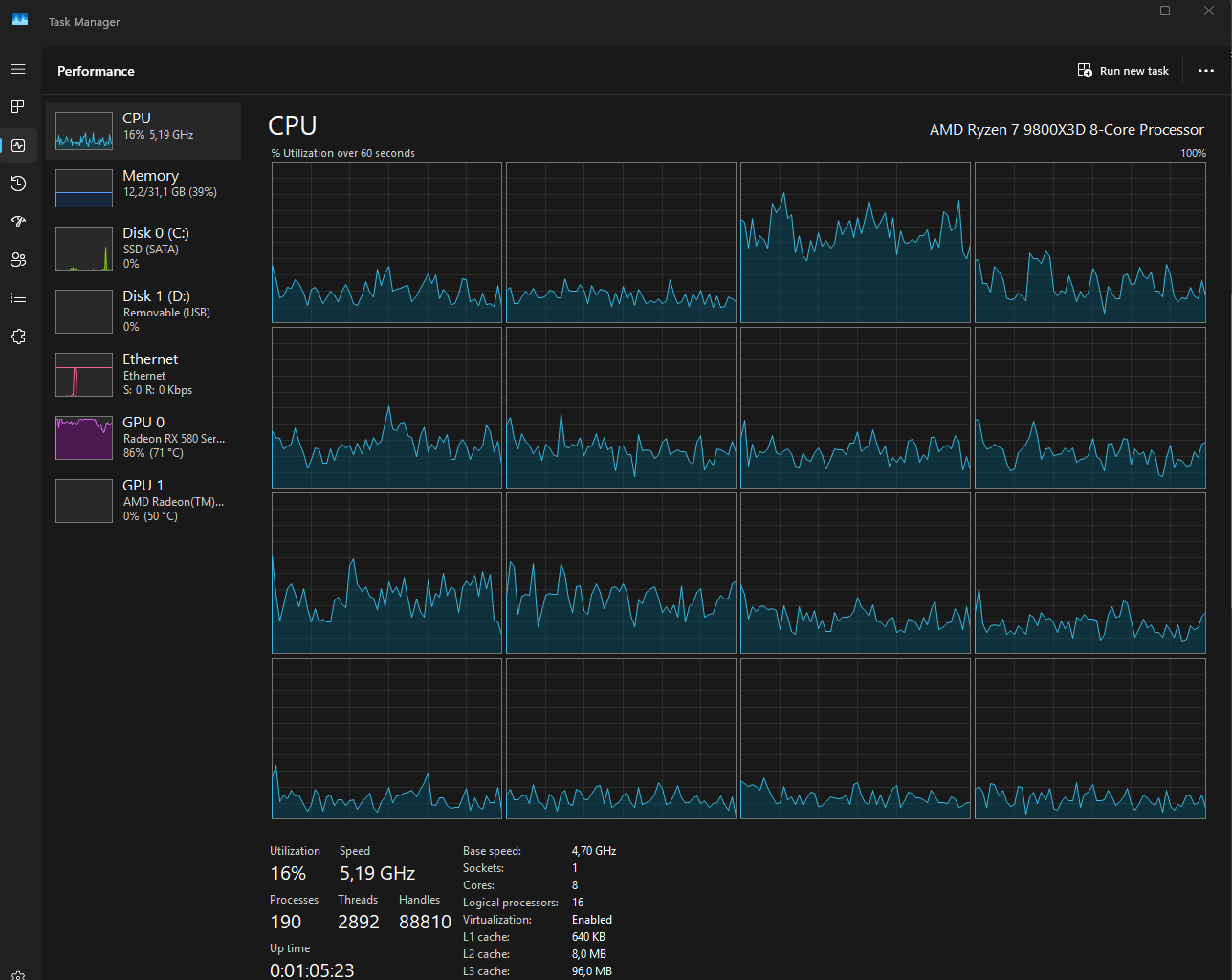Viewport: 1232px width, 980px height.
Task: Show Disk 1 (D:) removable USB stats
Action: (x=143, y=312)
